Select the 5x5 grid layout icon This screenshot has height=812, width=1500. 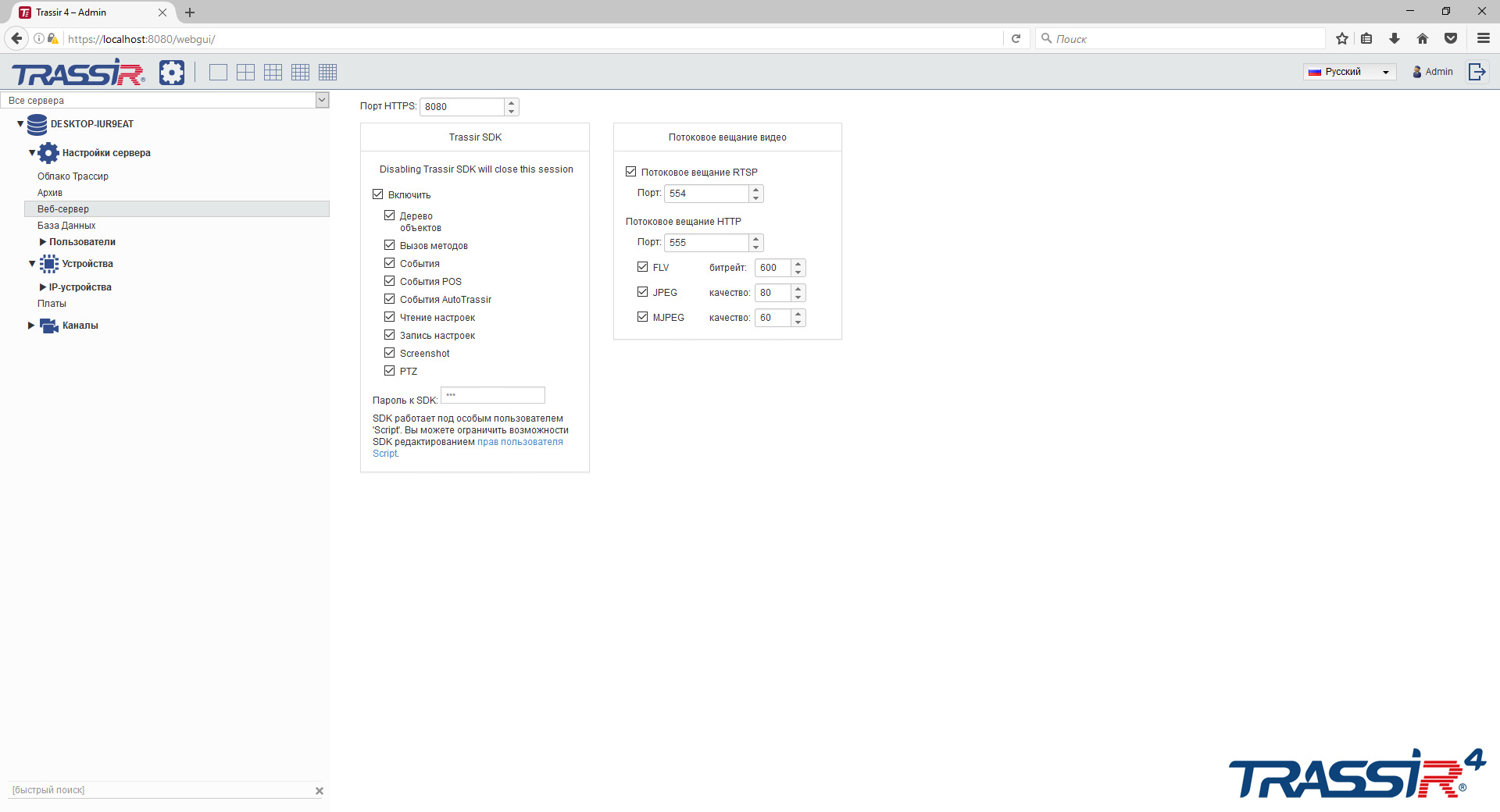[327, 72]
